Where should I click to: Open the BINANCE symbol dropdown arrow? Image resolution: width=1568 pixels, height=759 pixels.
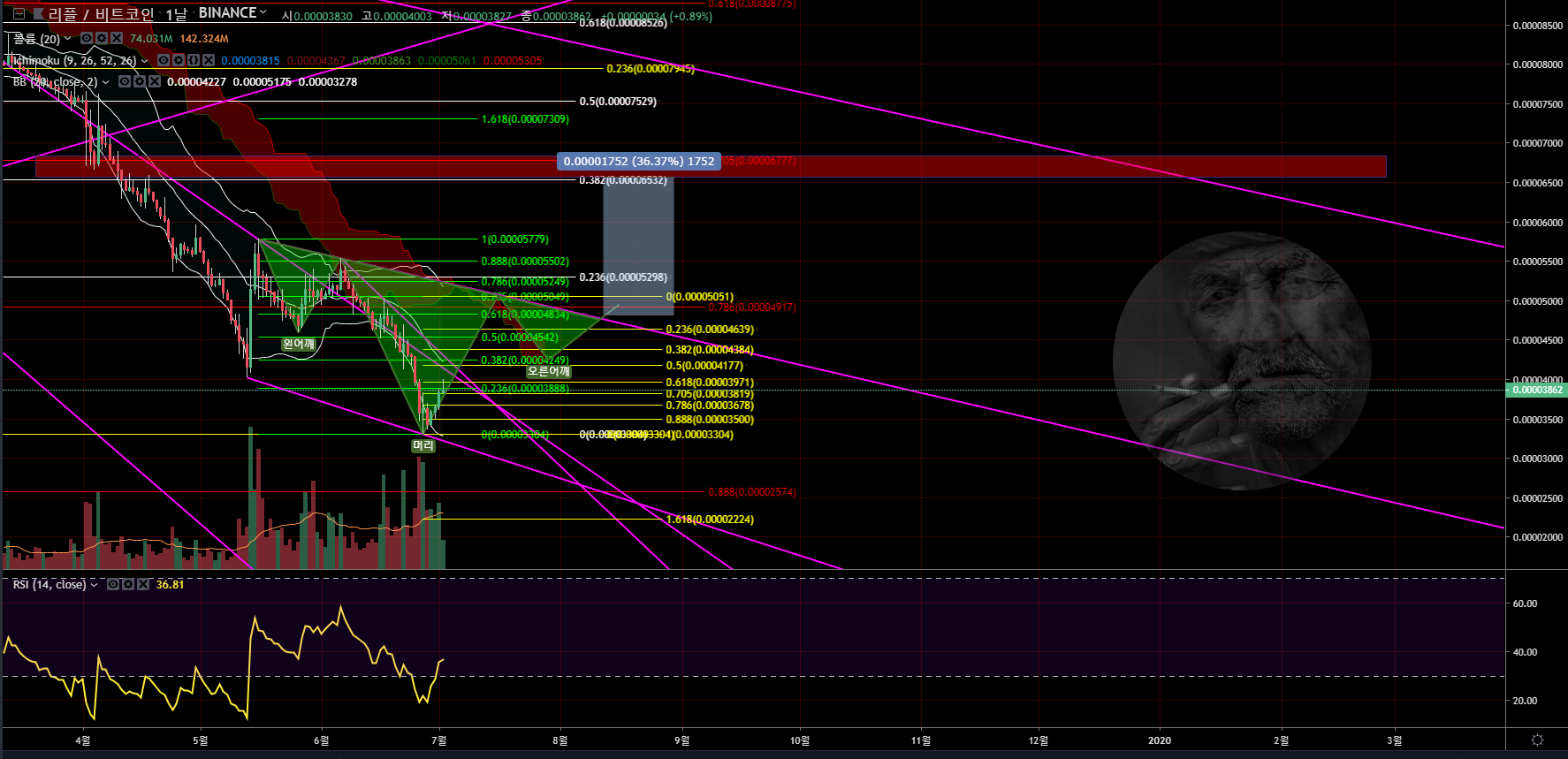[x=263, y=12]
